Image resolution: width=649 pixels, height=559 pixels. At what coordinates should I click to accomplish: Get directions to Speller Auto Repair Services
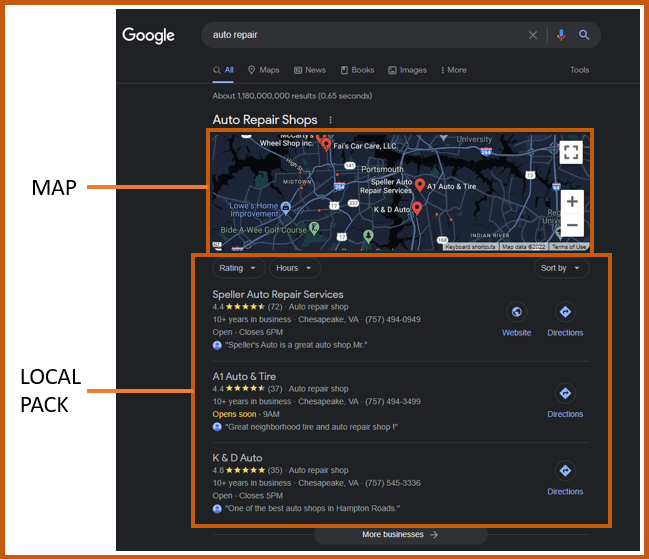click(x=565, y=312)
